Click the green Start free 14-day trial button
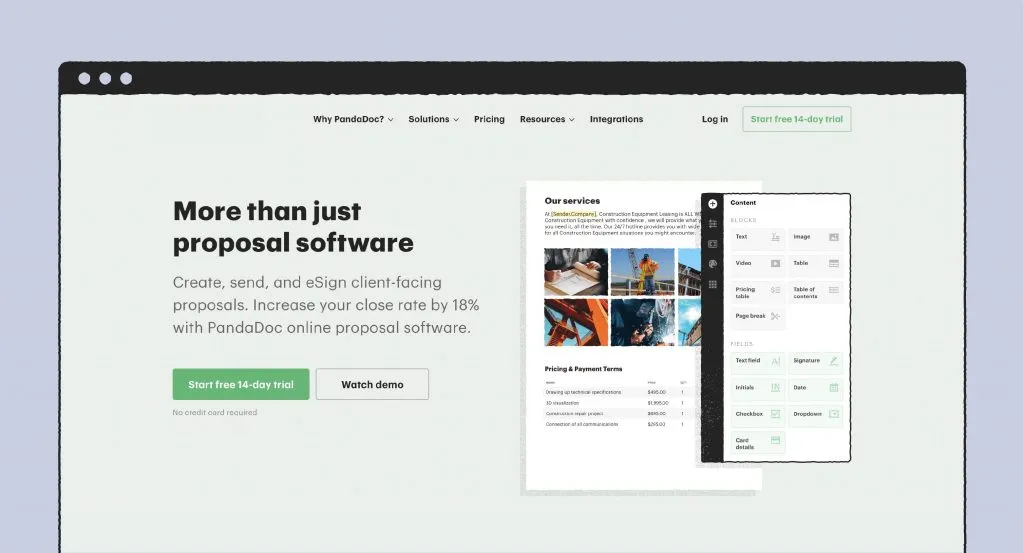 [x=241, y=385]
